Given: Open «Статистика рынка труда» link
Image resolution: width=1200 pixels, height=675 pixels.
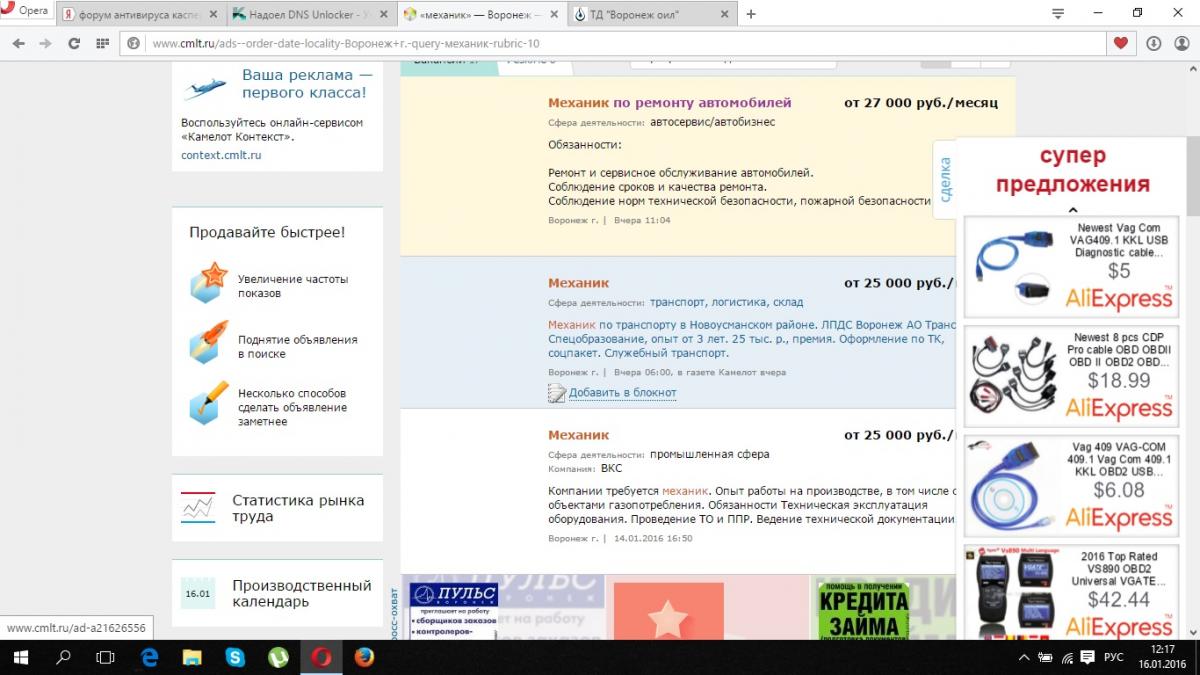Looking at the screenshot, I should coord(298,508).
